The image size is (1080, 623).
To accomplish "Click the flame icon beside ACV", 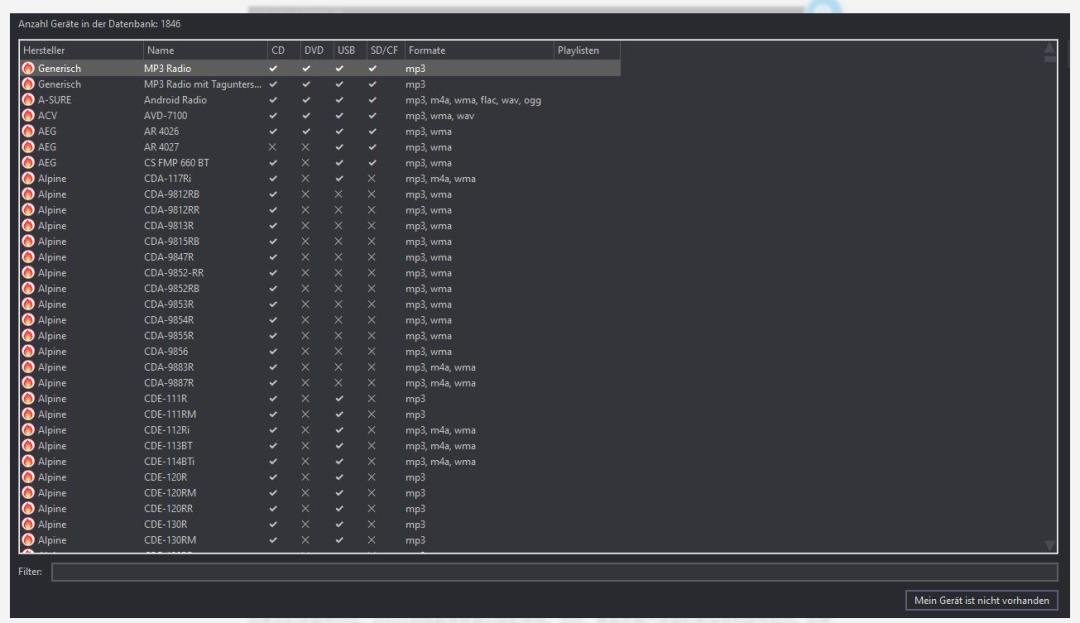I will (28, 116).
